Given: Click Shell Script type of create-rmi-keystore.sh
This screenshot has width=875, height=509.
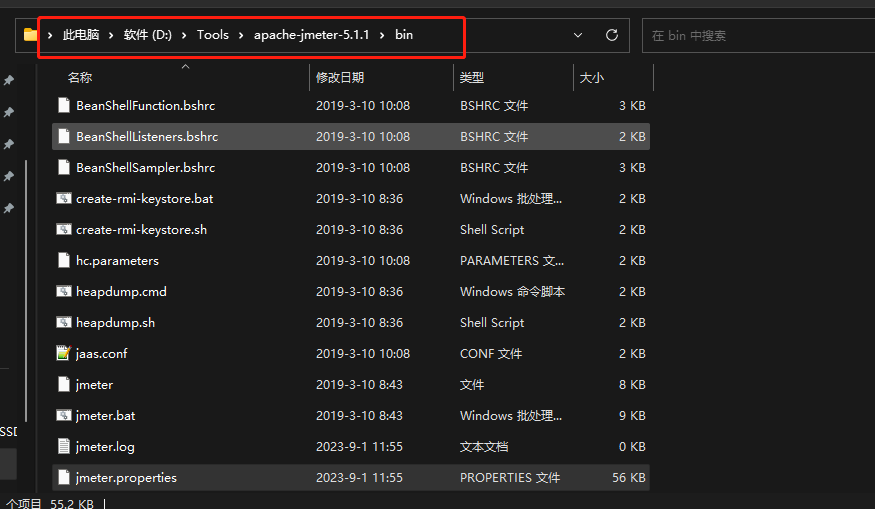Looking at the screenshot, I should point(492,229).
